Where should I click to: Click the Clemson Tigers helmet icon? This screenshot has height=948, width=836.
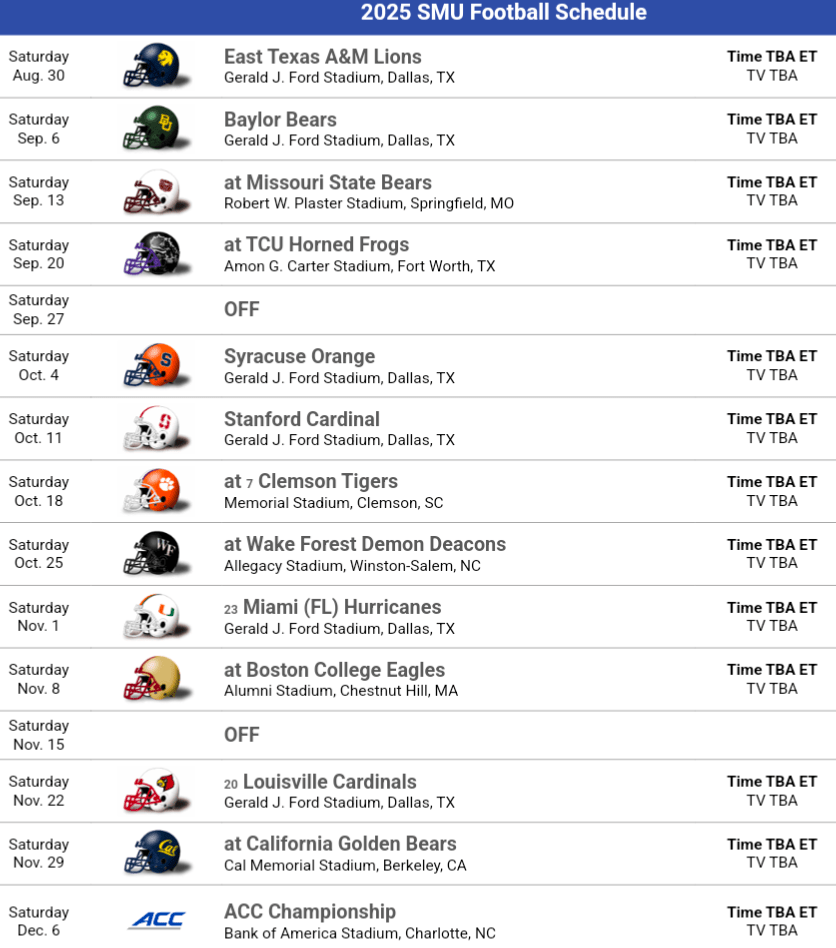pos(151,491)
